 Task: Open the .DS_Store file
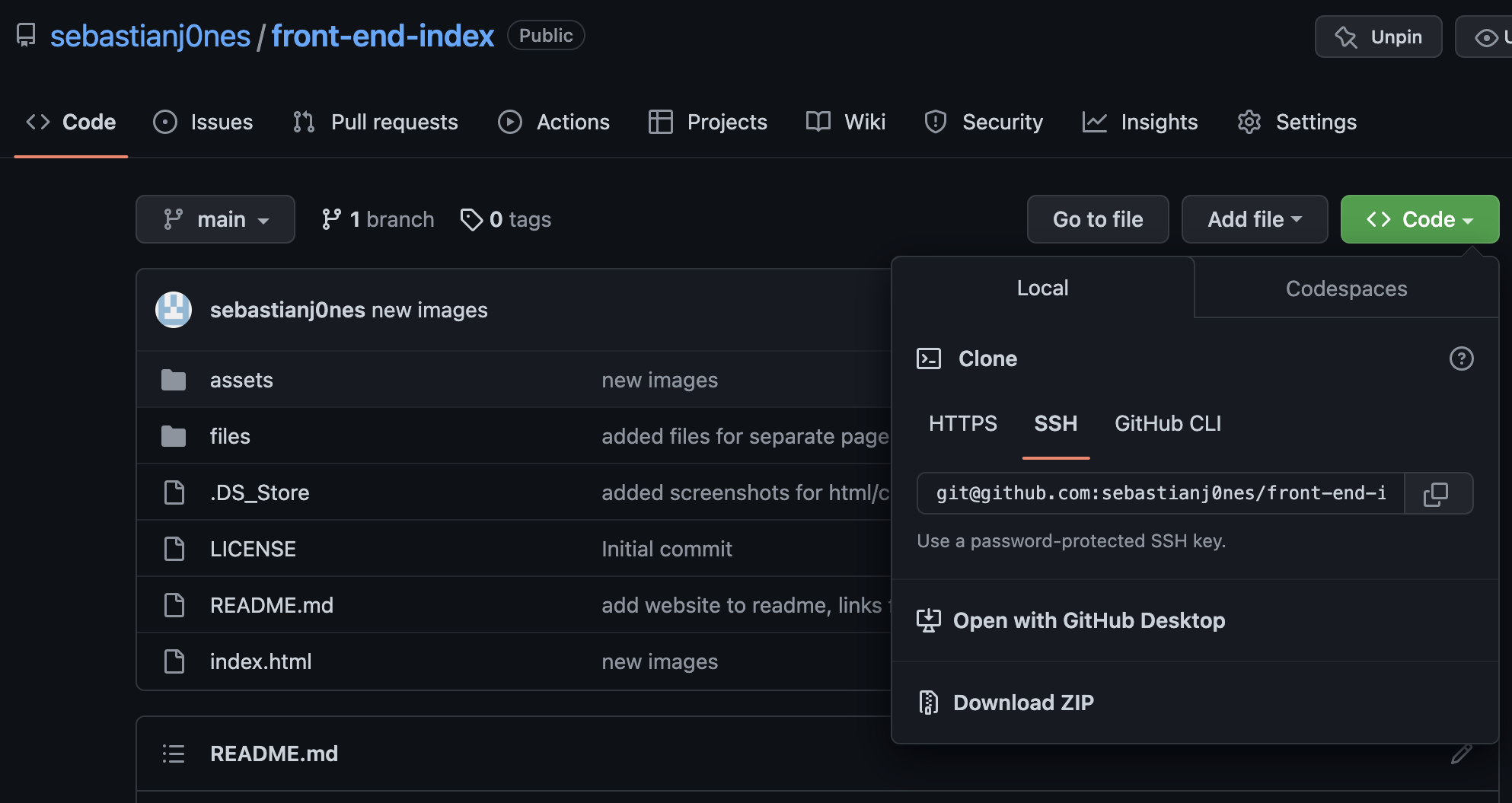(260, 492)
